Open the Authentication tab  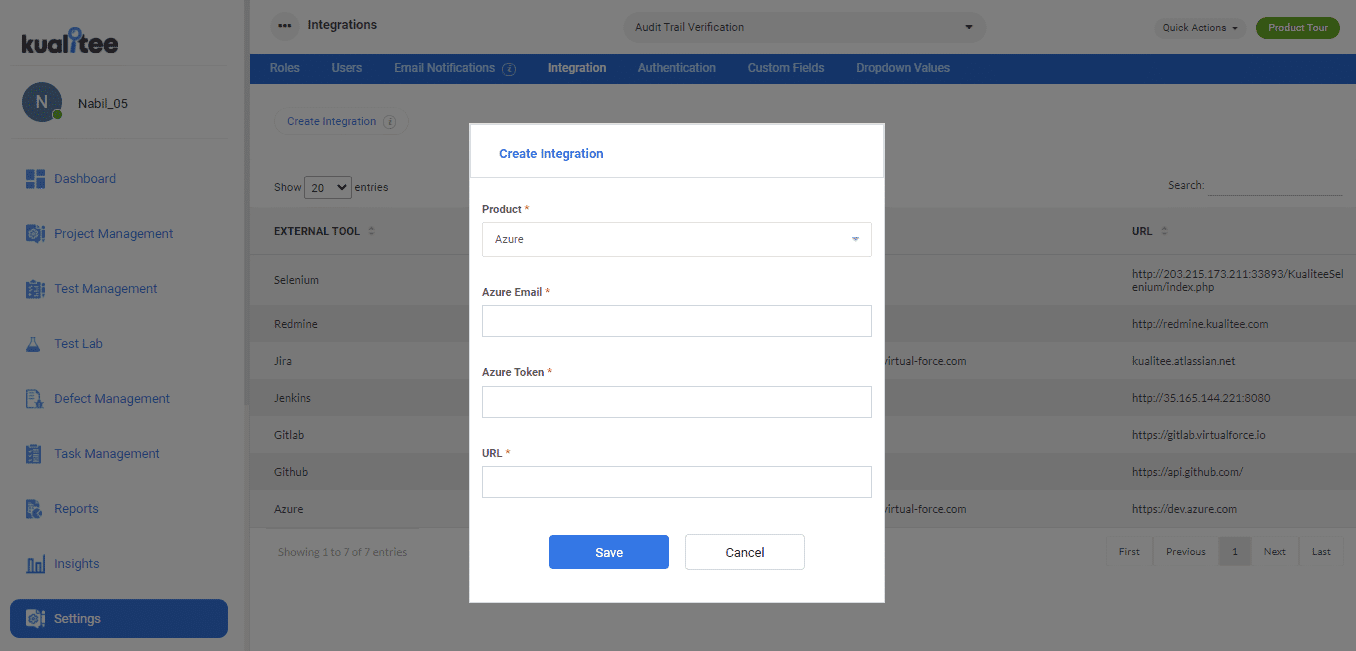coord(677,68)
